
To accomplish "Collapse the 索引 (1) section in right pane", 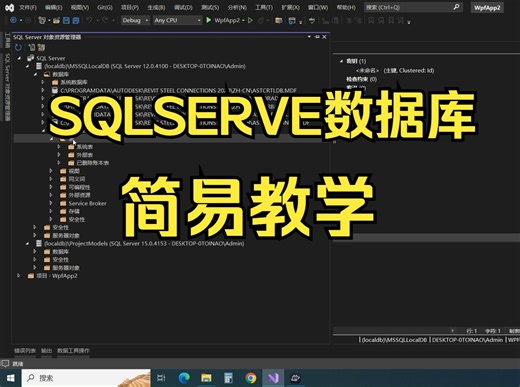I will click(x=341, y=61).
